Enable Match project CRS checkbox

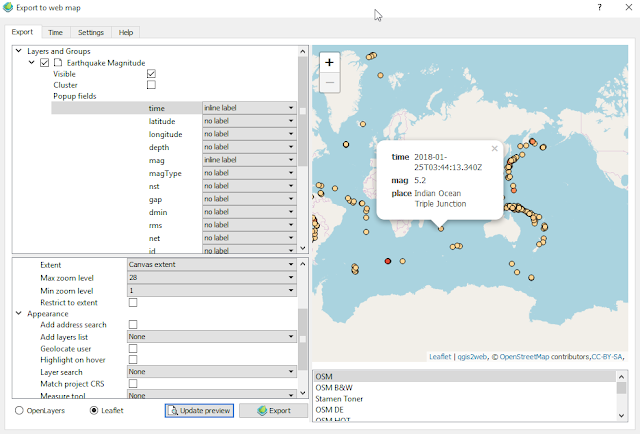[133, 383]
